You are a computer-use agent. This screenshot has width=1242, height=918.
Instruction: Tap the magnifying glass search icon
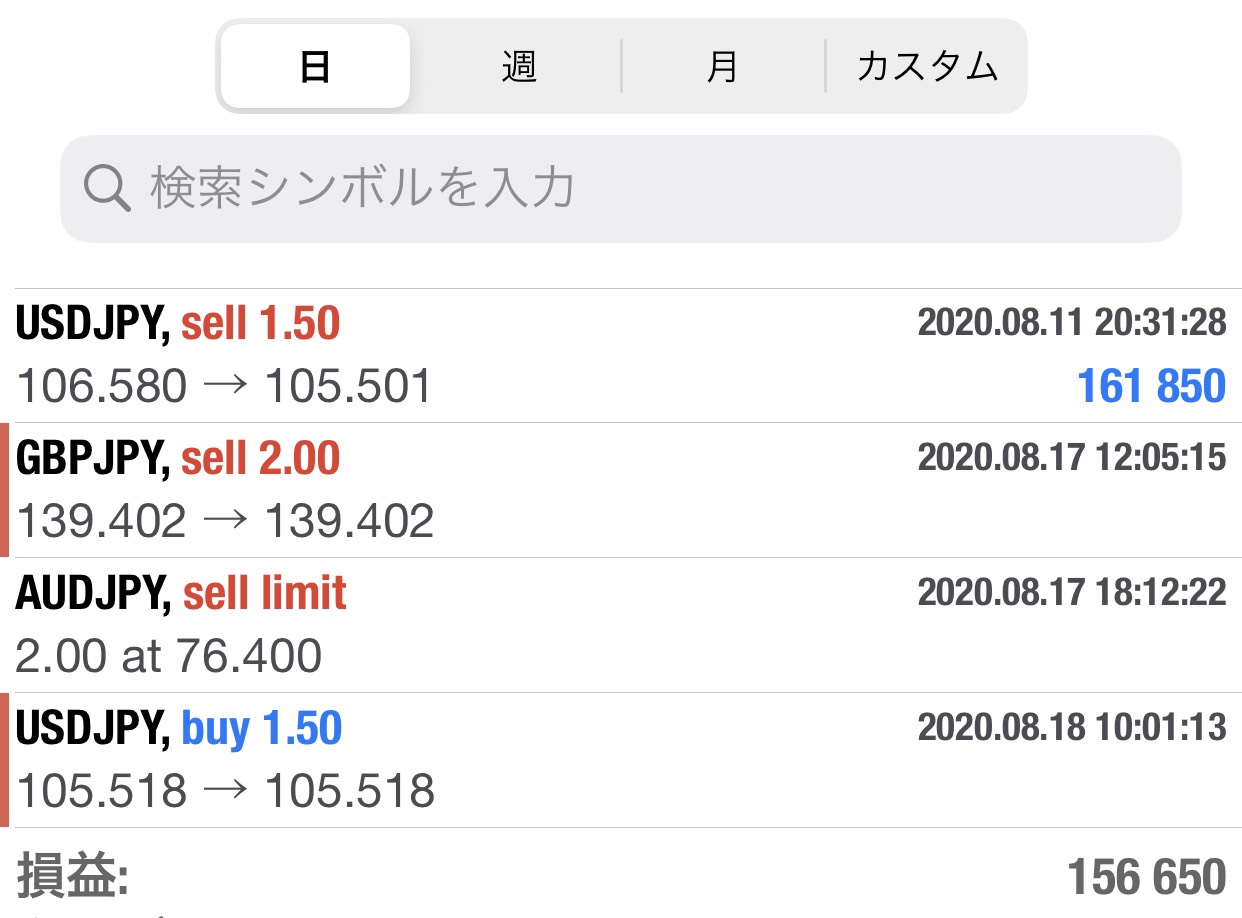pos(107,189)
